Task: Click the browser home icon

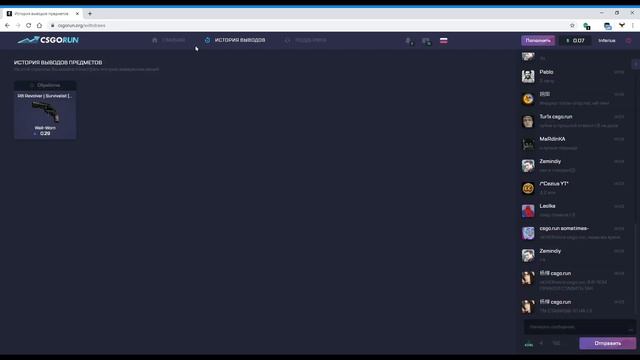Action: pyautogui.click(x=39, y=25)
